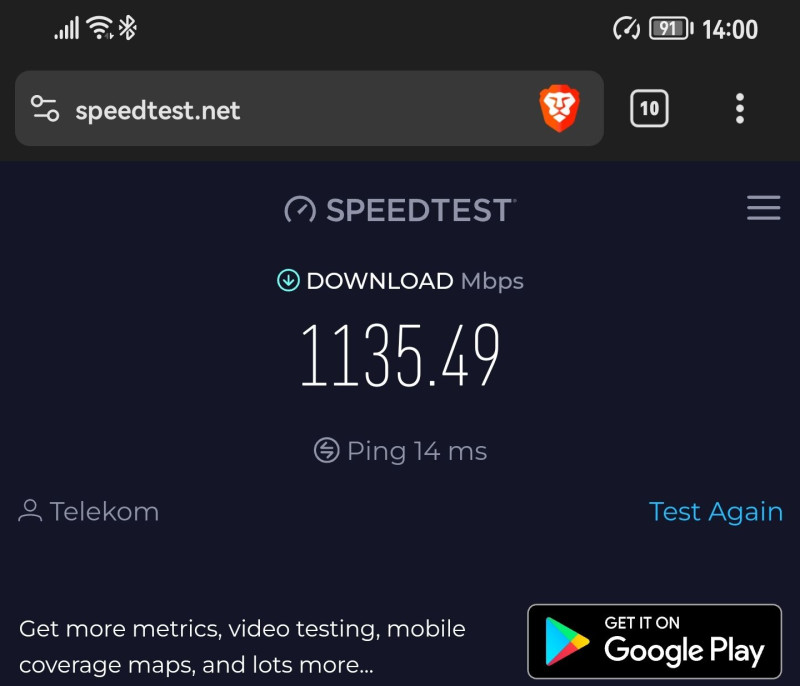Click the Telekom user icon

tap(30, 511)
